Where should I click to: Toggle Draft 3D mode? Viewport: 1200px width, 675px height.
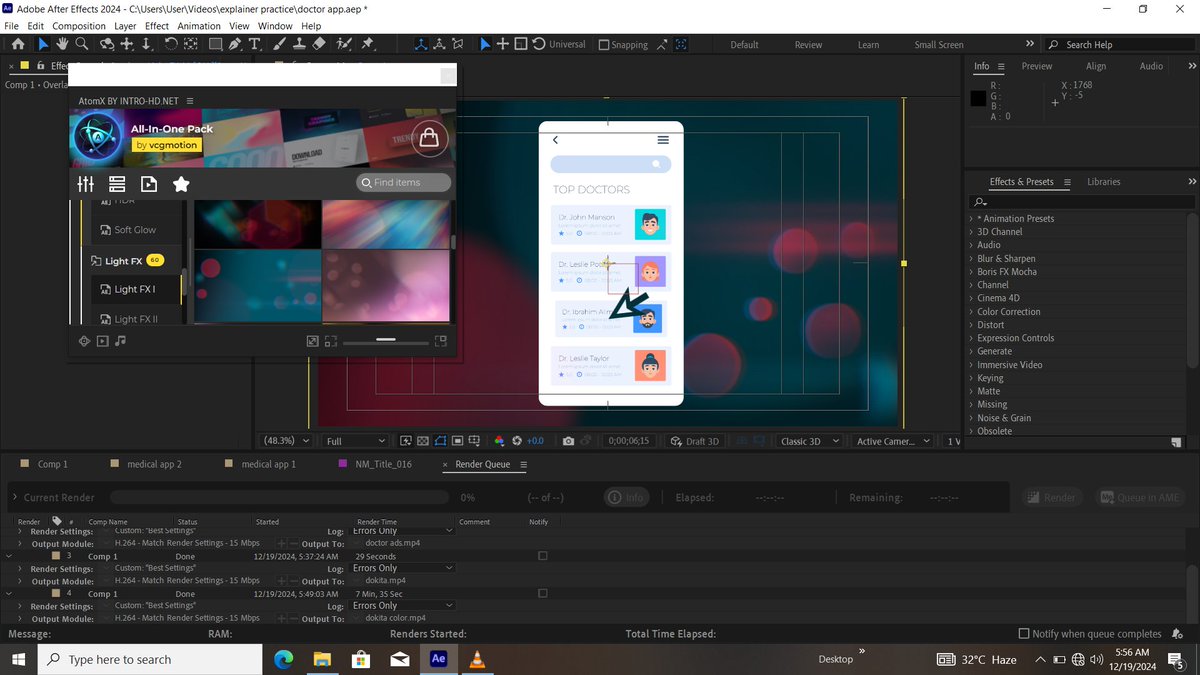coord(694,441)
